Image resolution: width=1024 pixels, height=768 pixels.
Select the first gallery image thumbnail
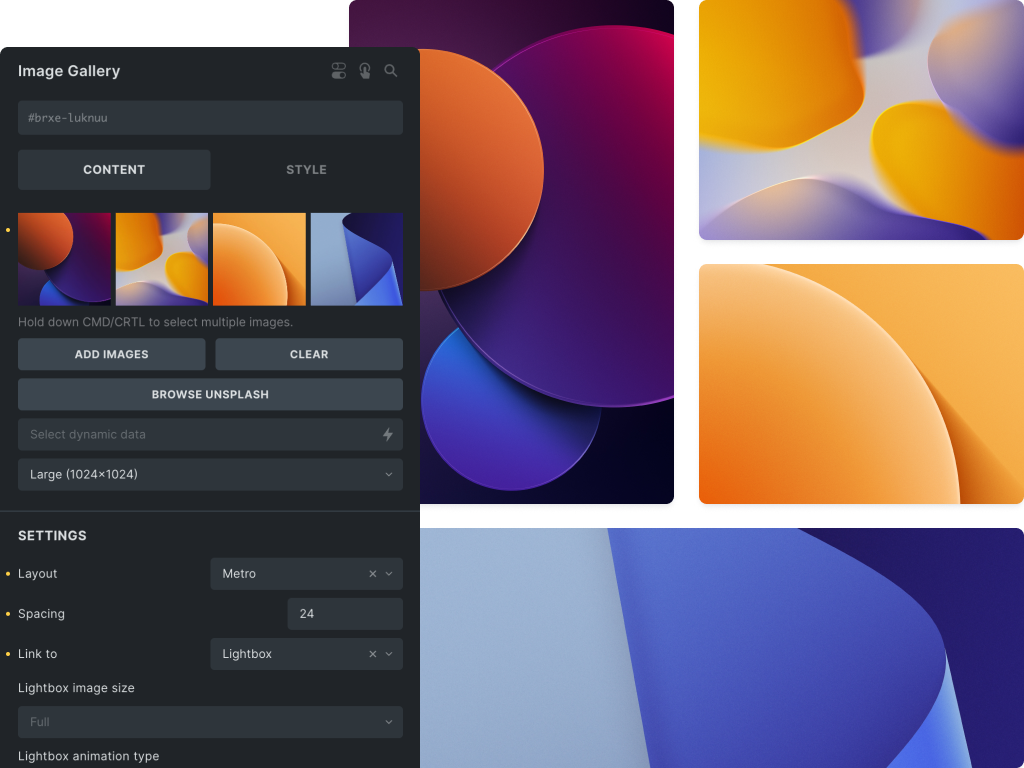click(x=64, y=258)
